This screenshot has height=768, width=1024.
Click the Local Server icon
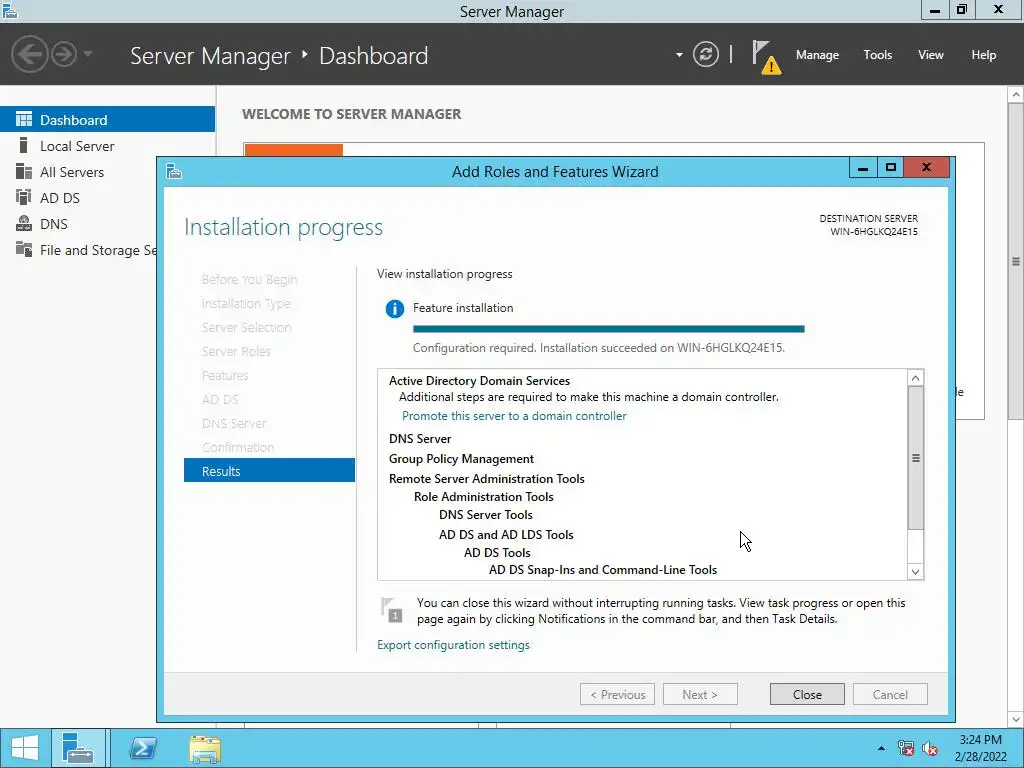(24, 145)
